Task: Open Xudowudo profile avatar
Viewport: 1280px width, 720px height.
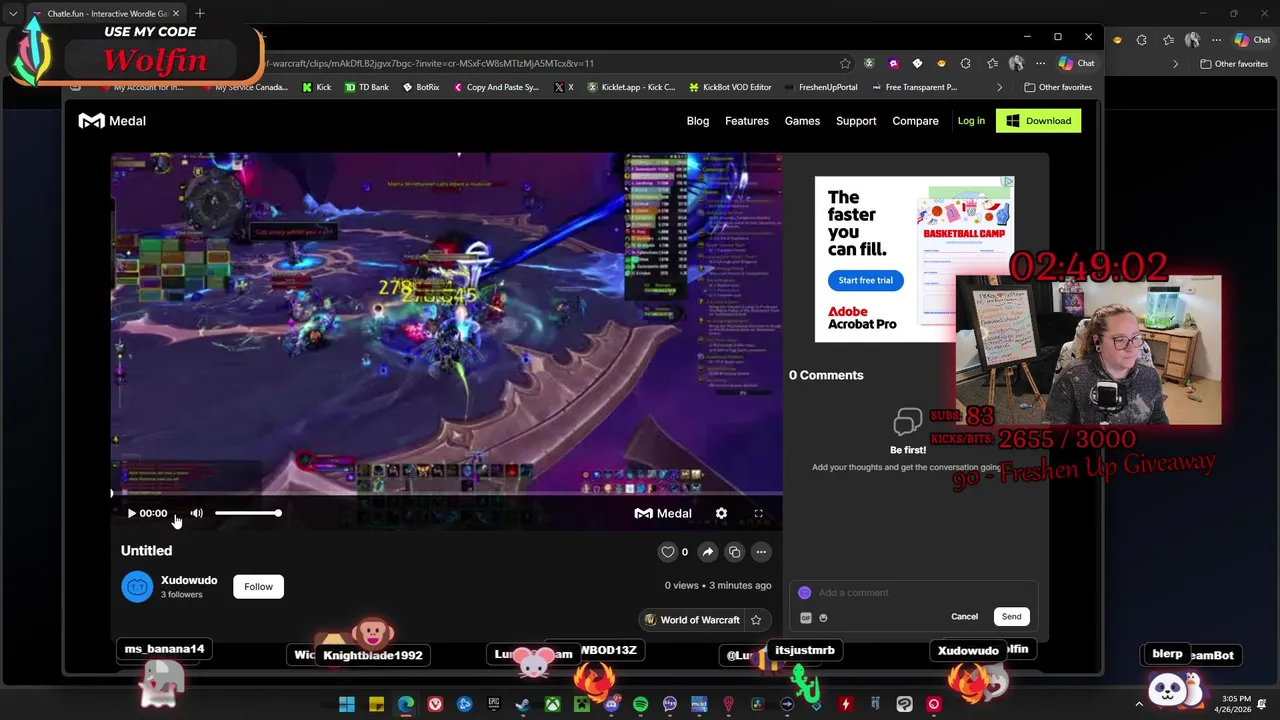Action: coord(137,587)
